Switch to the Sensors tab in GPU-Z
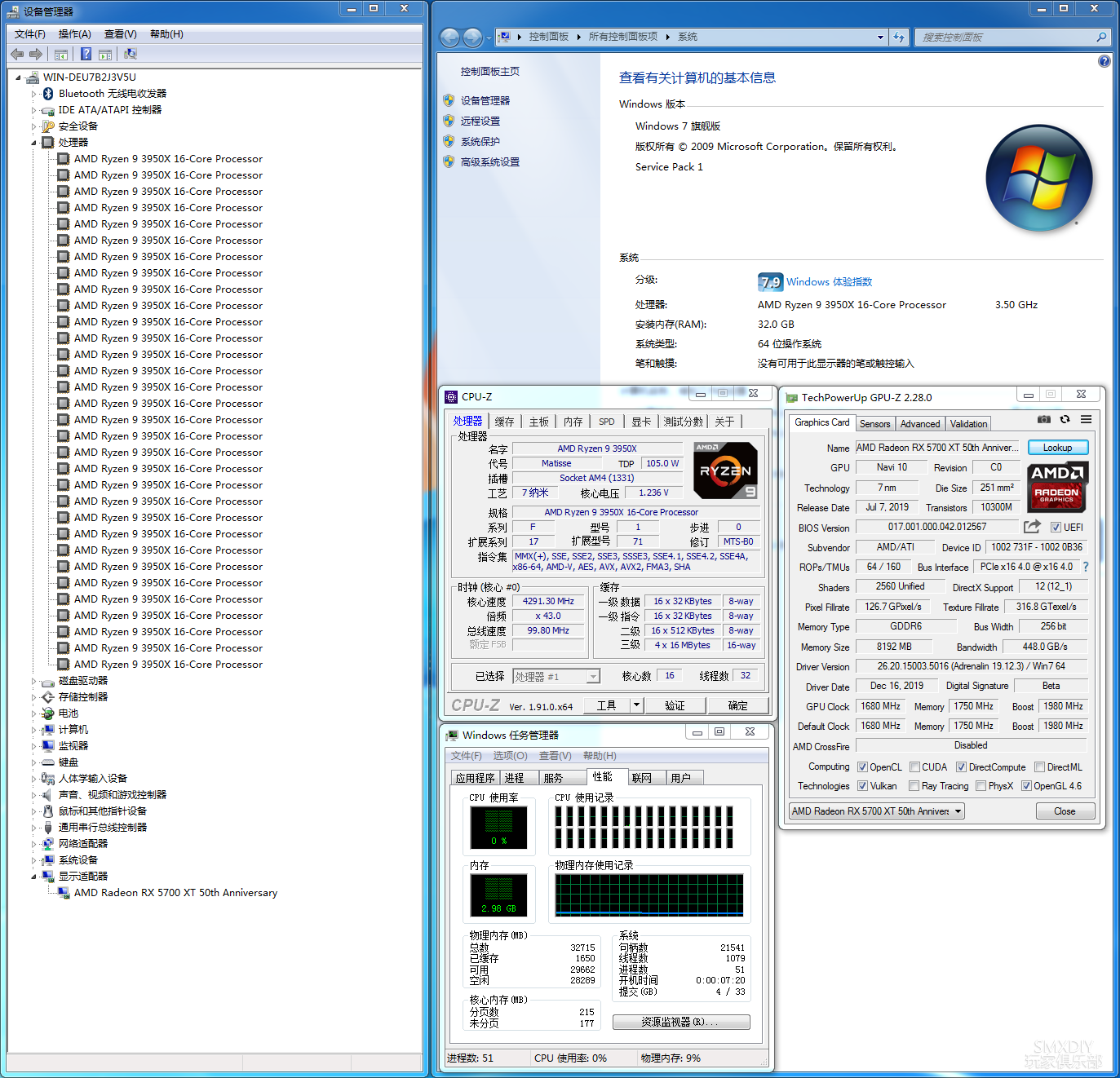The width and height of the screenshot is (1120, 1078). pyautogui.click(x=875, y=424)
